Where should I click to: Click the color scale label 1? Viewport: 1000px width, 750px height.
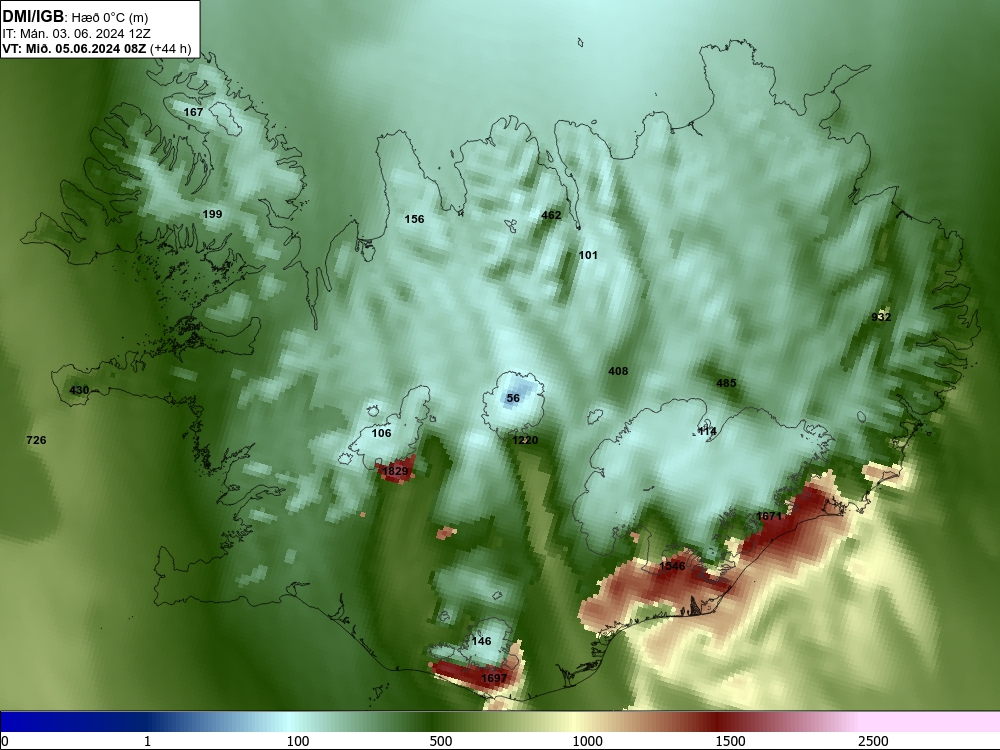(x=147, y=741)
